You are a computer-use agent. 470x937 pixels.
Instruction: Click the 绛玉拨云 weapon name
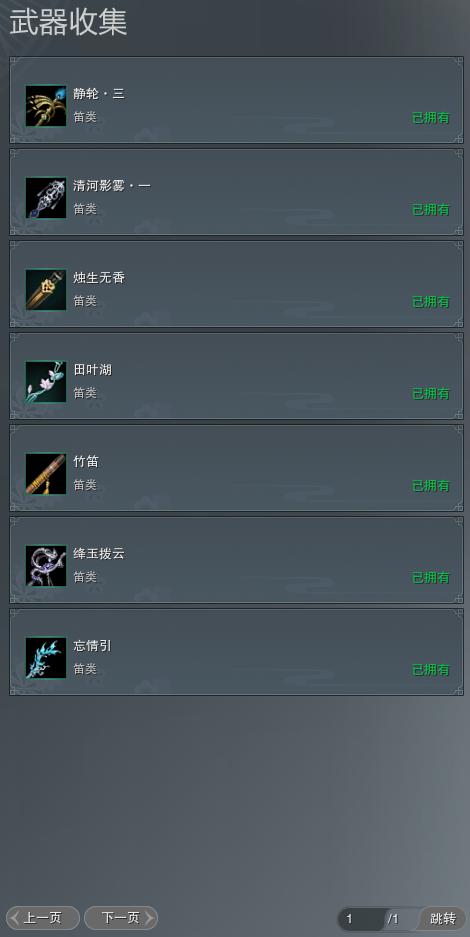(x=99, y=554)
